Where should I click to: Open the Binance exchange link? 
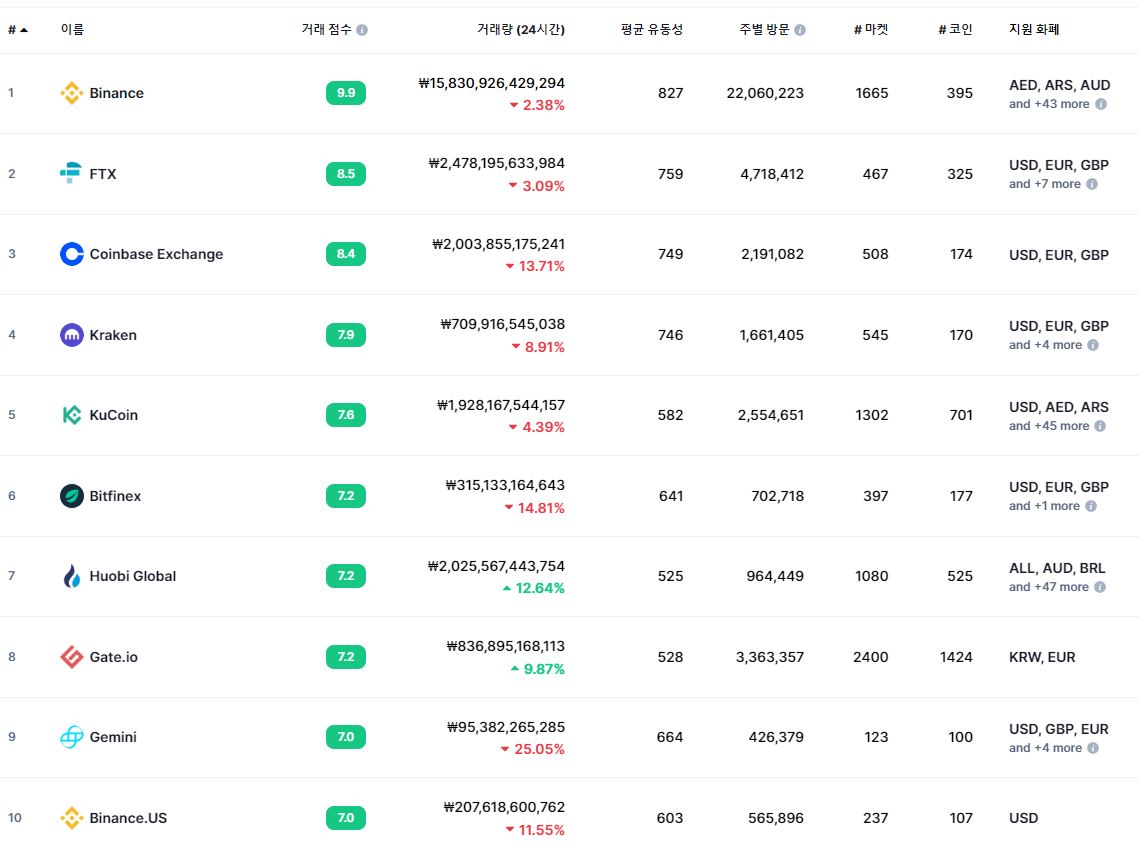point(116,93)
